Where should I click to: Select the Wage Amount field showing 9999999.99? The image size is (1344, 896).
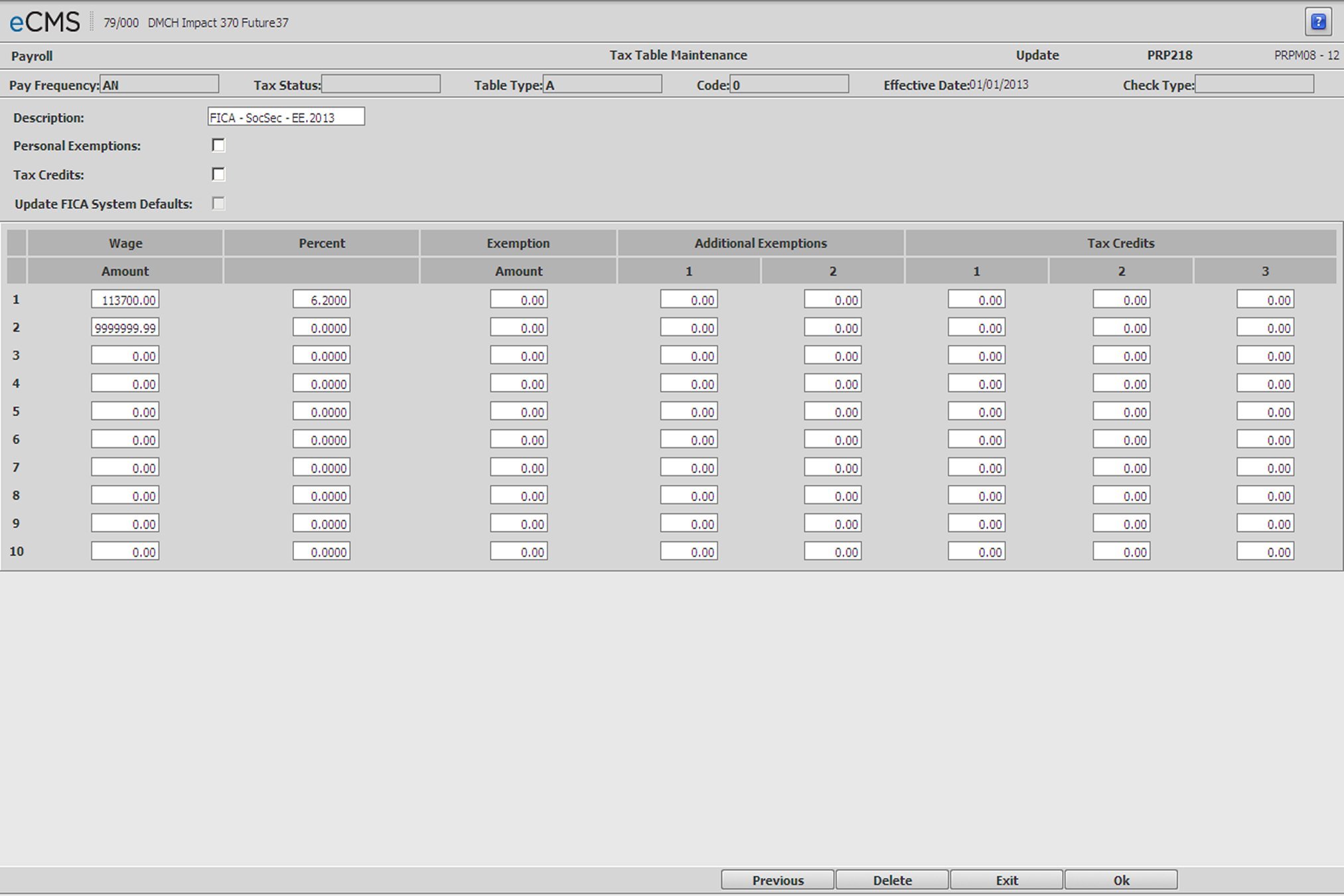click(x=124, y=327)
